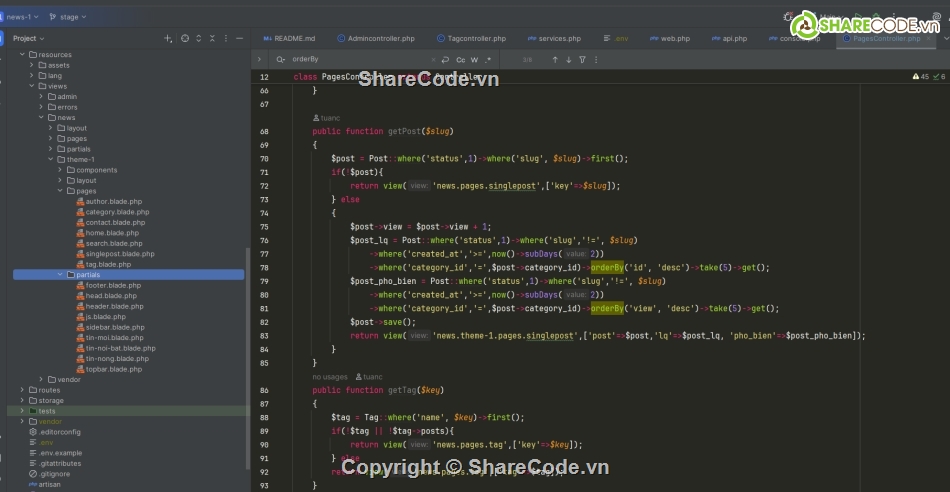Click the 6 weak warnings check indicator

click(939, 77)
